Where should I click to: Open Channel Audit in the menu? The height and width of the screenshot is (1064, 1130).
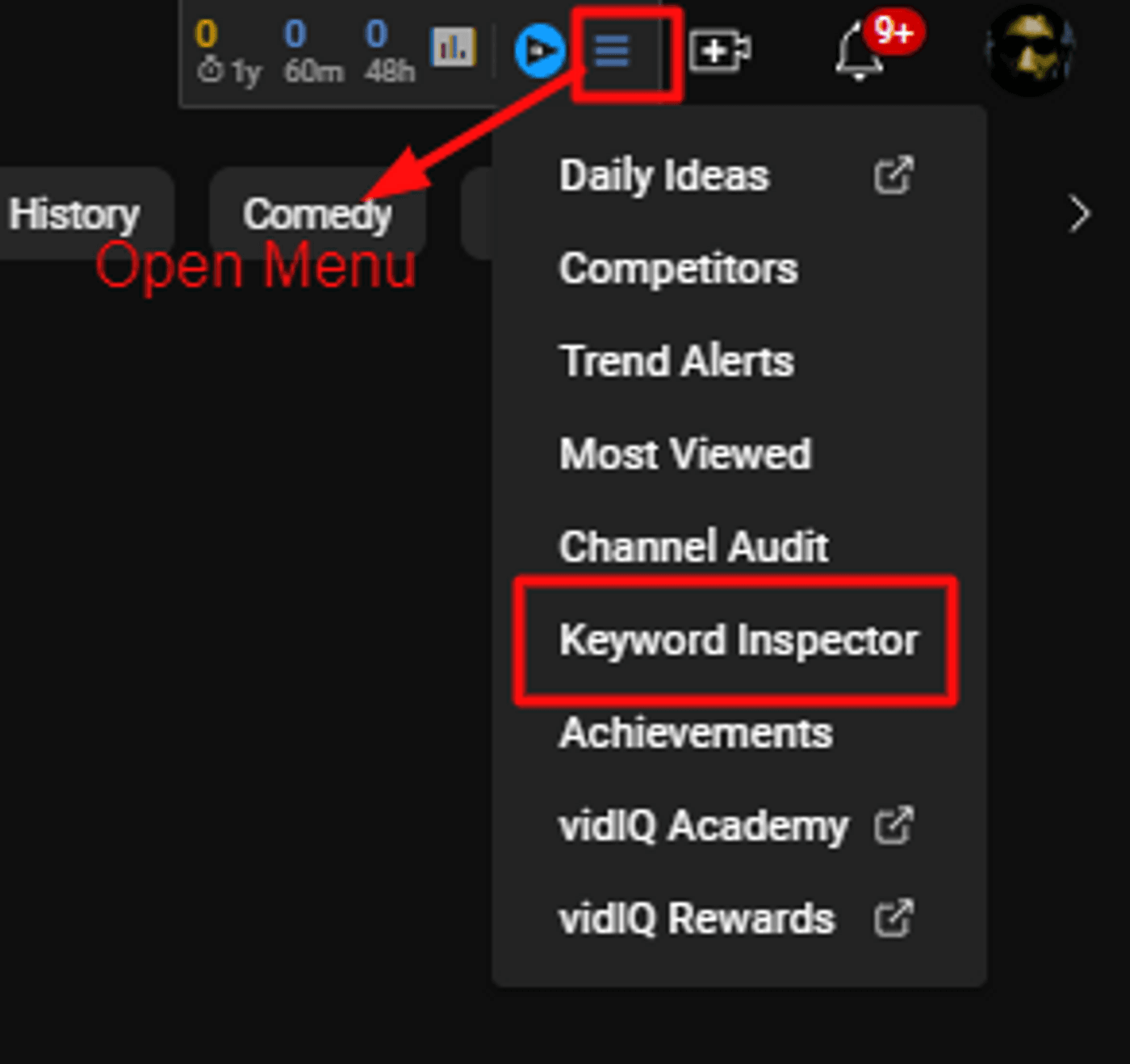pos(693,547)
